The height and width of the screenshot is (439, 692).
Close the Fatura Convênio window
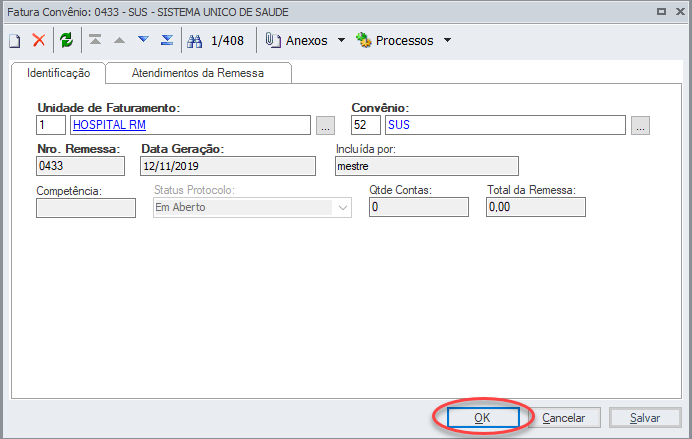[680, 11]
